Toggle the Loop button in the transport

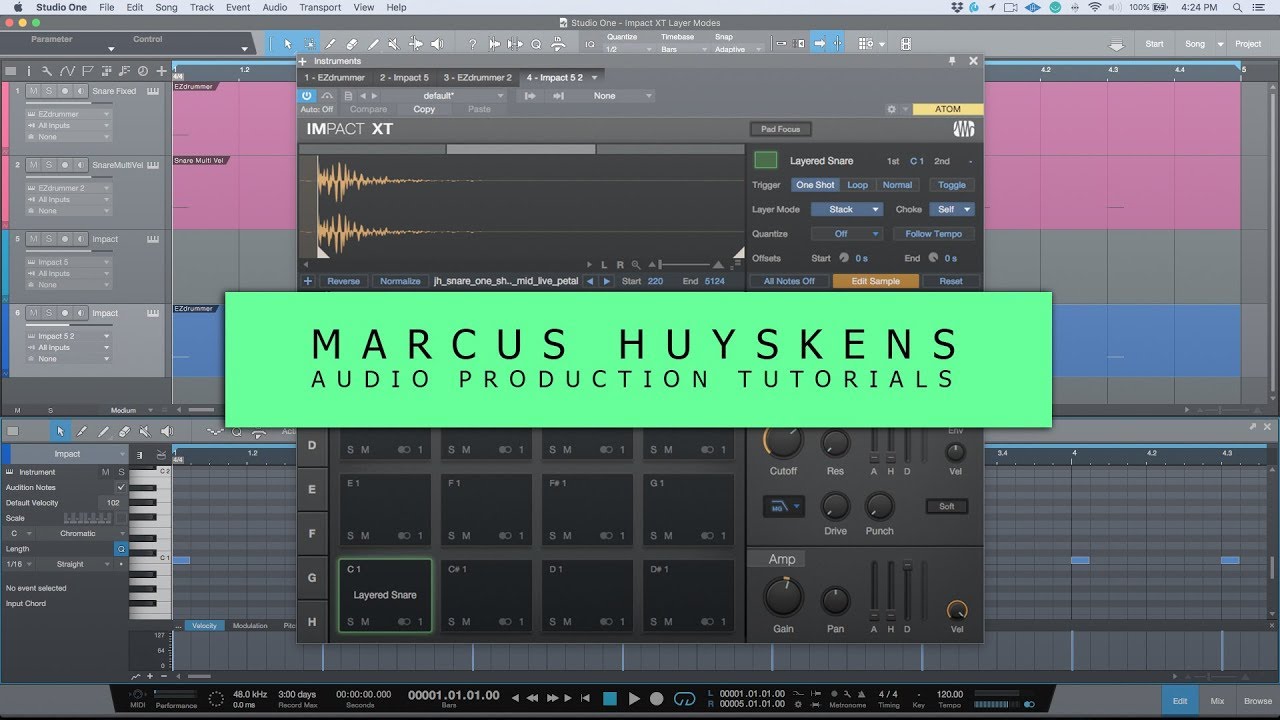click(685, 699)
